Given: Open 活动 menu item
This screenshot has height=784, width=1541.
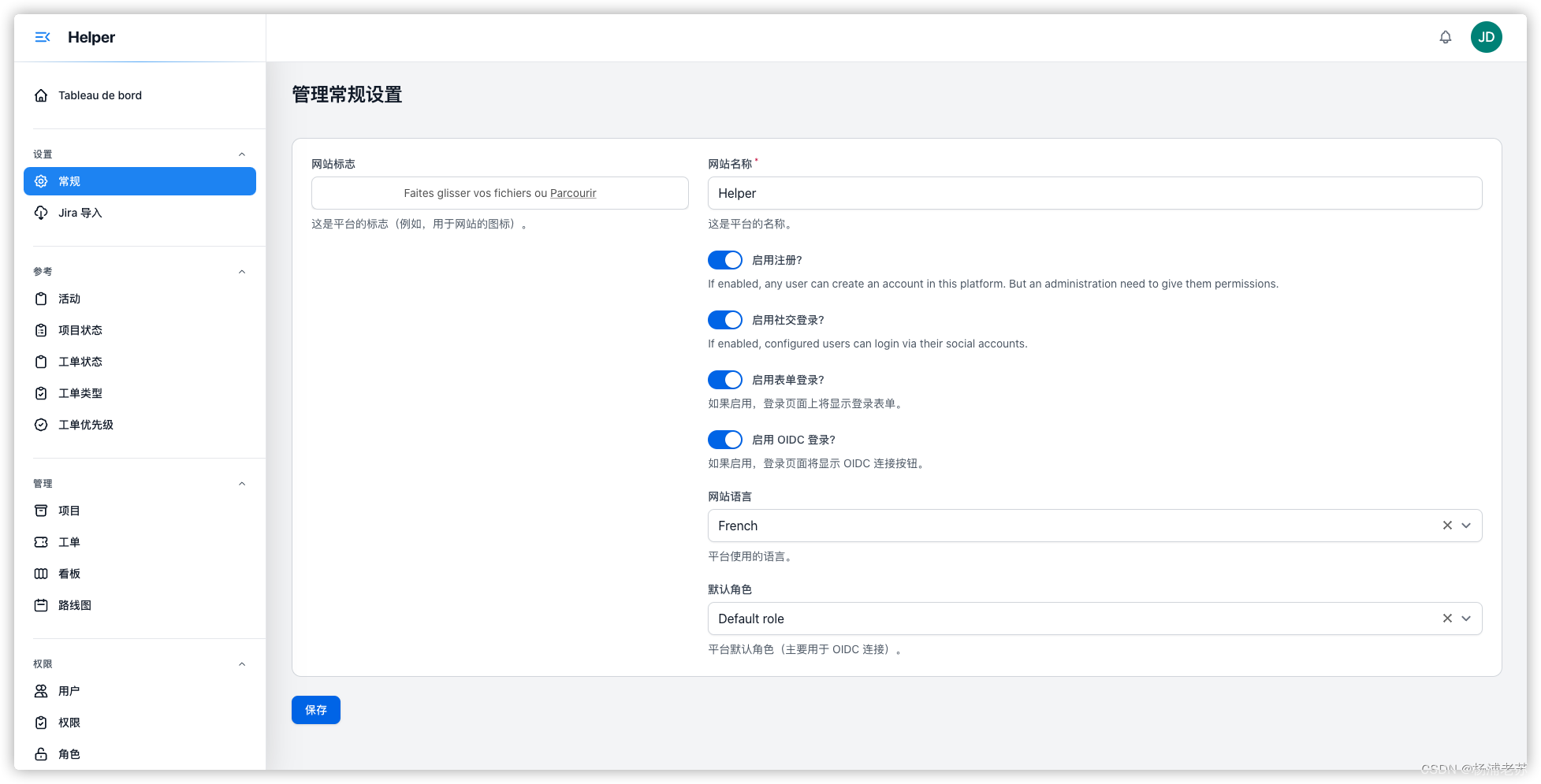Looking at the screenshot, I should (140, 299).
